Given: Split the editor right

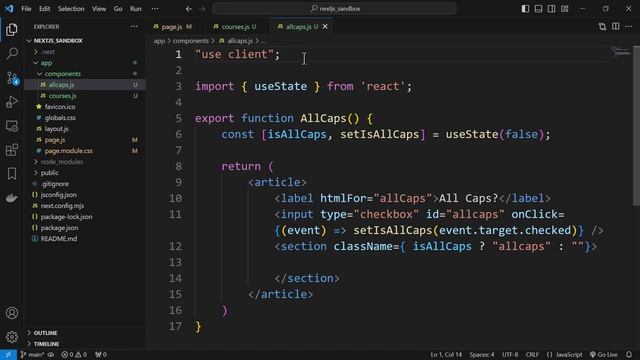Looking at the screenshot, I should (x=616, y=27).
